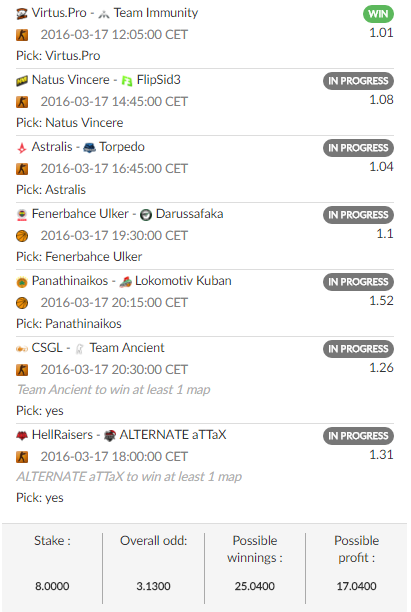The height and width of the screenshot is (612, 411).
Task: Click the ALTERNATE aTTaX team logo
Action: pyautogui.click(x=110, y=436)
